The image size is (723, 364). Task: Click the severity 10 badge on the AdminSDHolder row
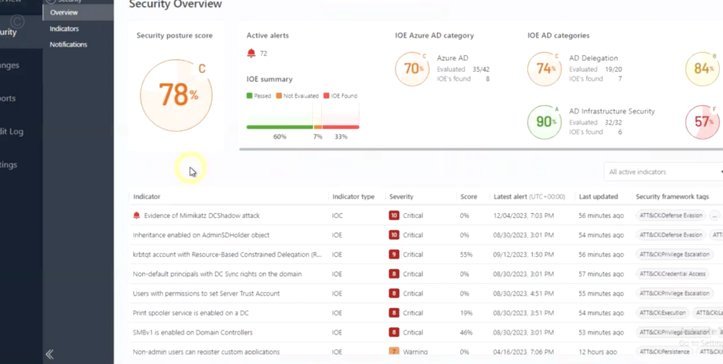pos(394,235)
